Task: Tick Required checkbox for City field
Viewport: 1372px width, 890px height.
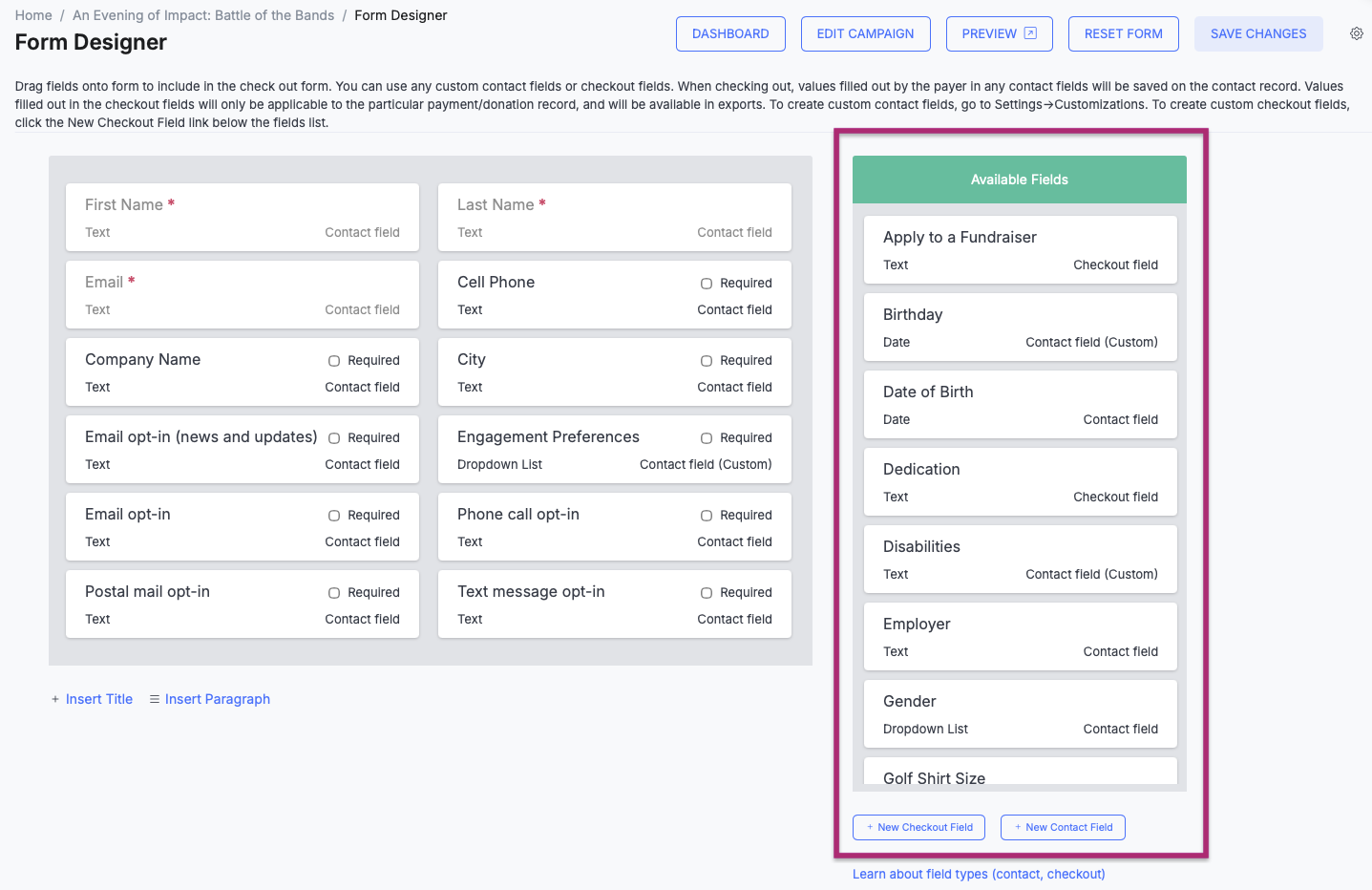Action: (x=707, y=361)
